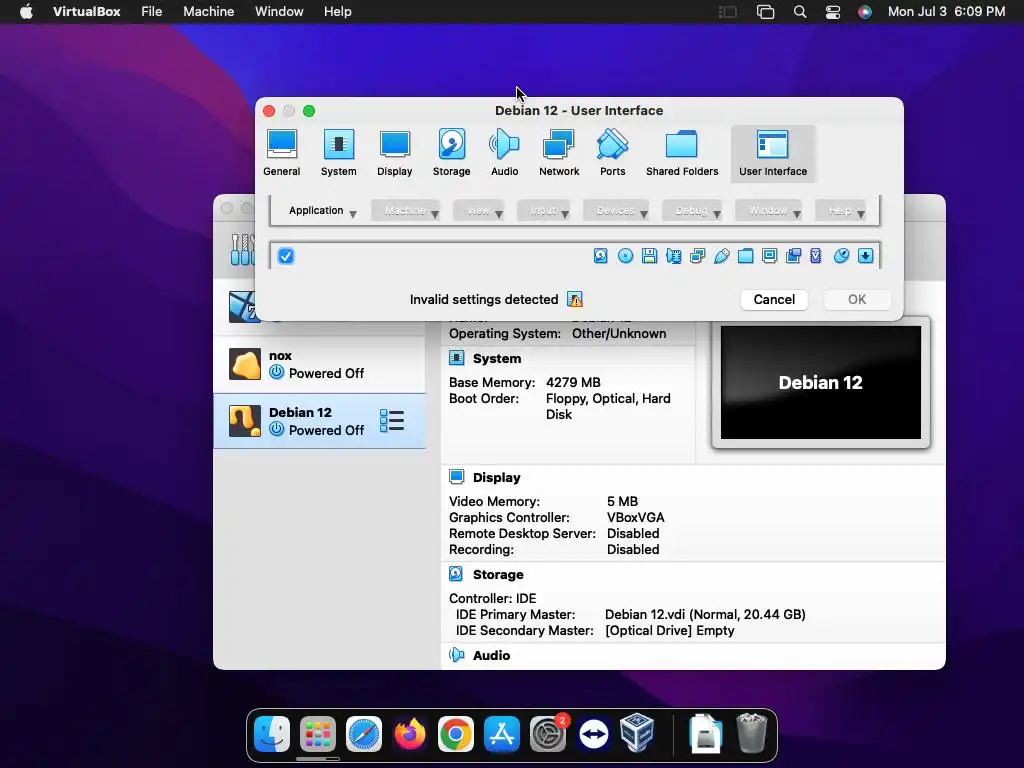
Task: Open the Storage settings section in toolbar
Action: [x=451, y=153]
